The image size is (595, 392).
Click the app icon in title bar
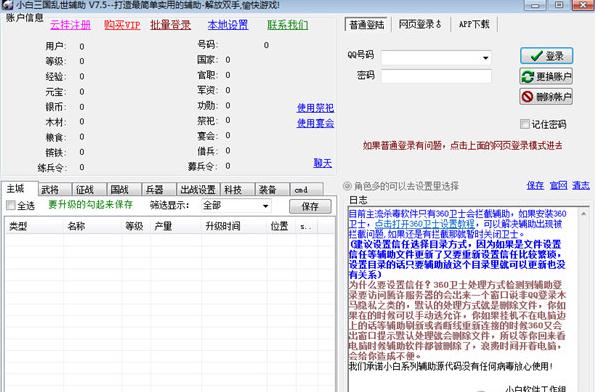[x=7, y=5]
